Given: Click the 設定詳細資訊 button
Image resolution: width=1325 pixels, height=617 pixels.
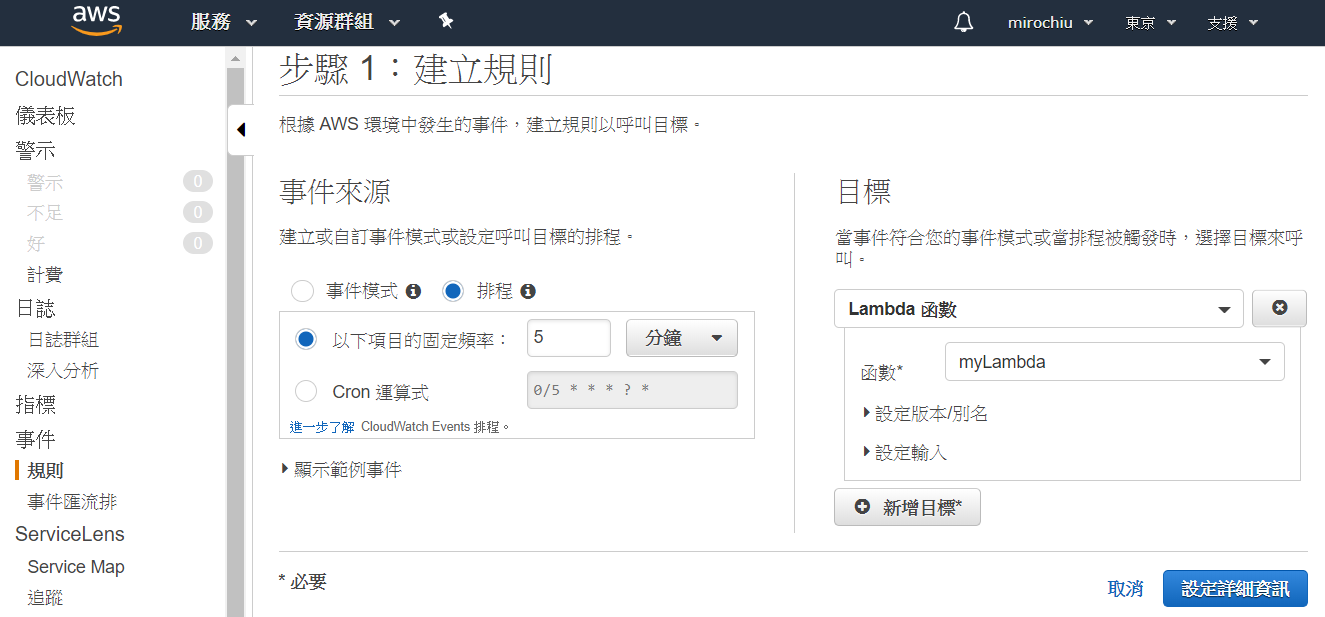Looking at the screenshot, I should pos(1235,589).
